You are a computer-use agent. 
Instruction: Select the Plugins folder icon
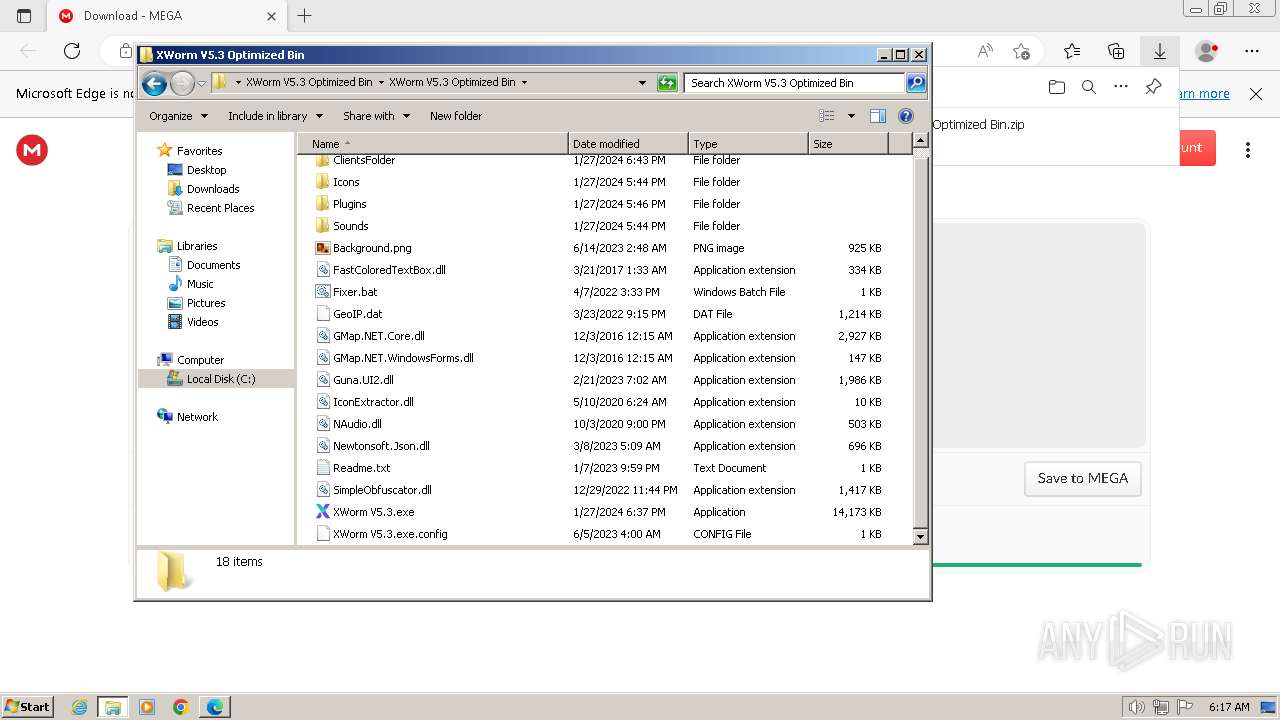click(322, 204)
